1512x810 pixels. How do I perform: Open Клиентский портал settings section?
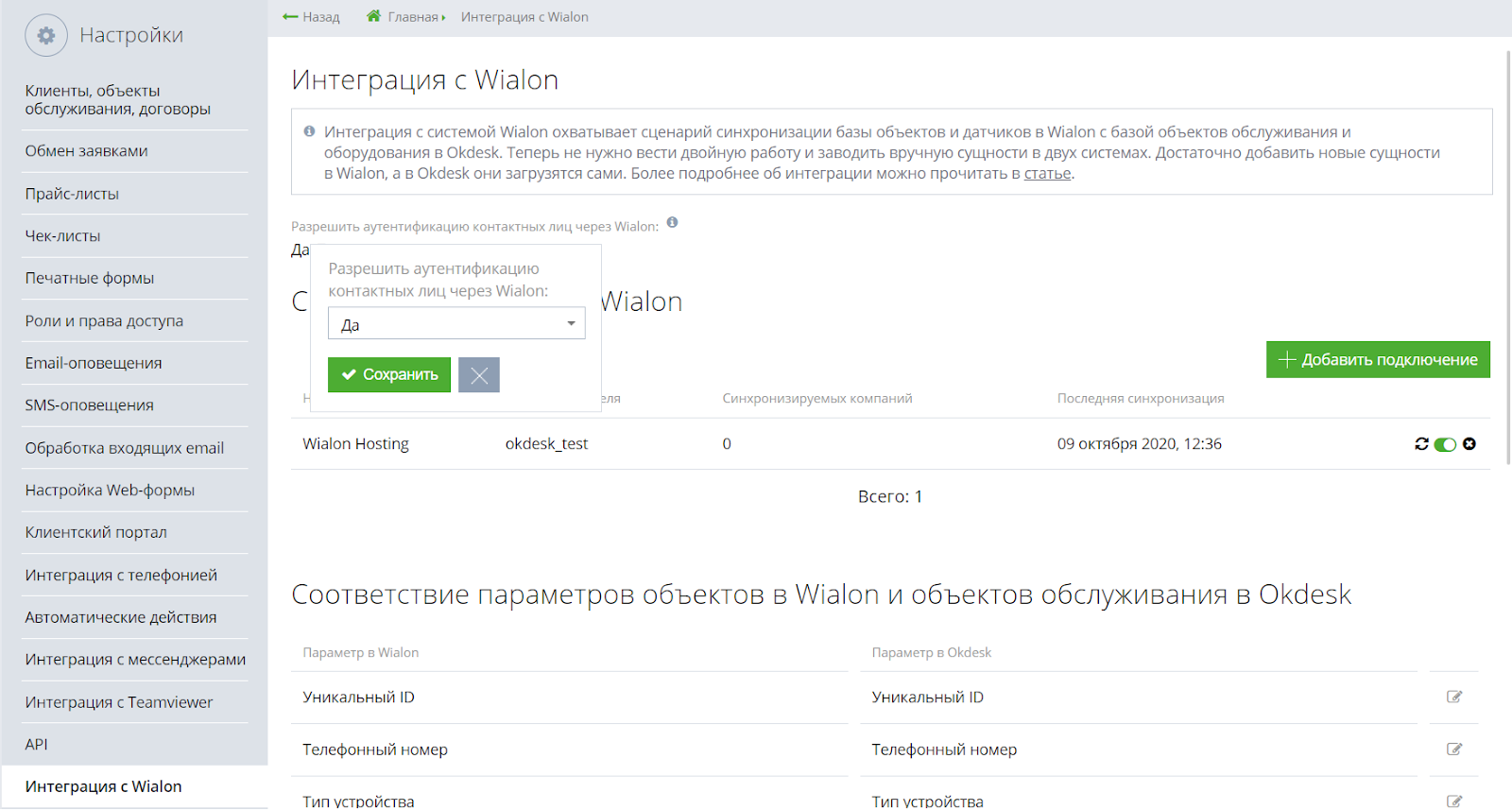(x=95, y=533)
